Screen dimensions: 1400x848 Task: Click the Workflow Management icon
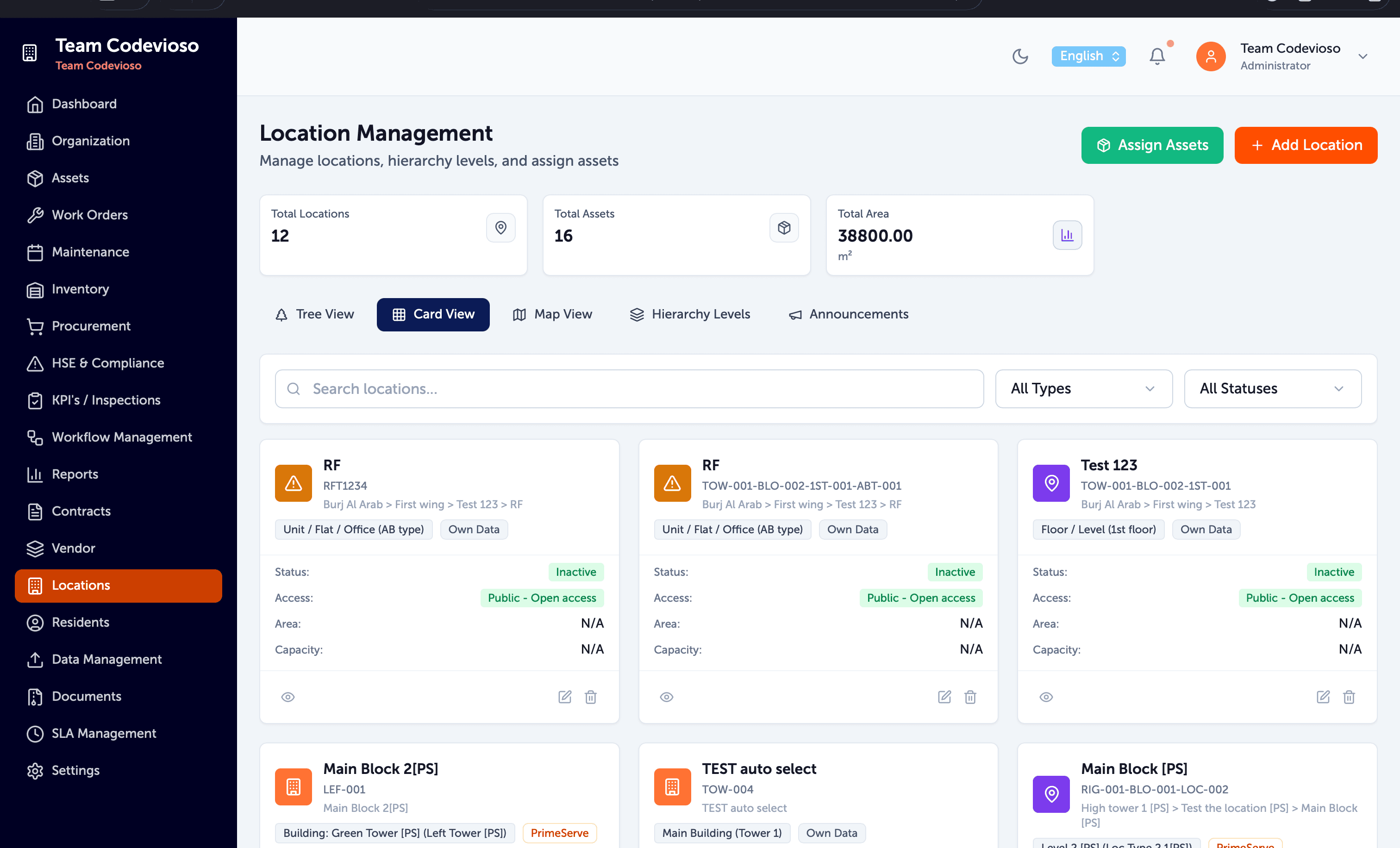tap(35, 437)
